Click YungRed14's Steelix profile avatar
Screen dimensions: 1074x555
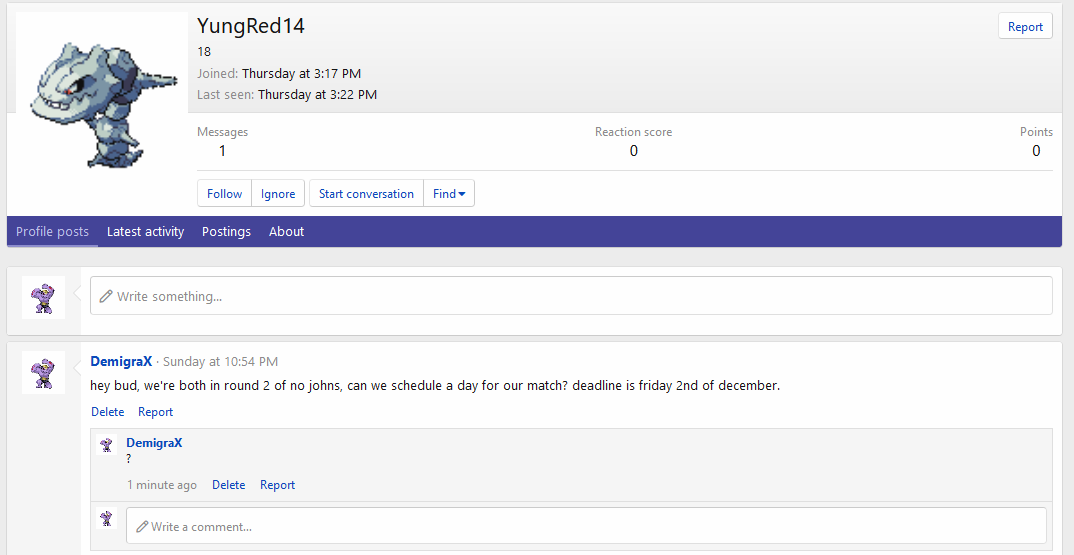[102, 97]
